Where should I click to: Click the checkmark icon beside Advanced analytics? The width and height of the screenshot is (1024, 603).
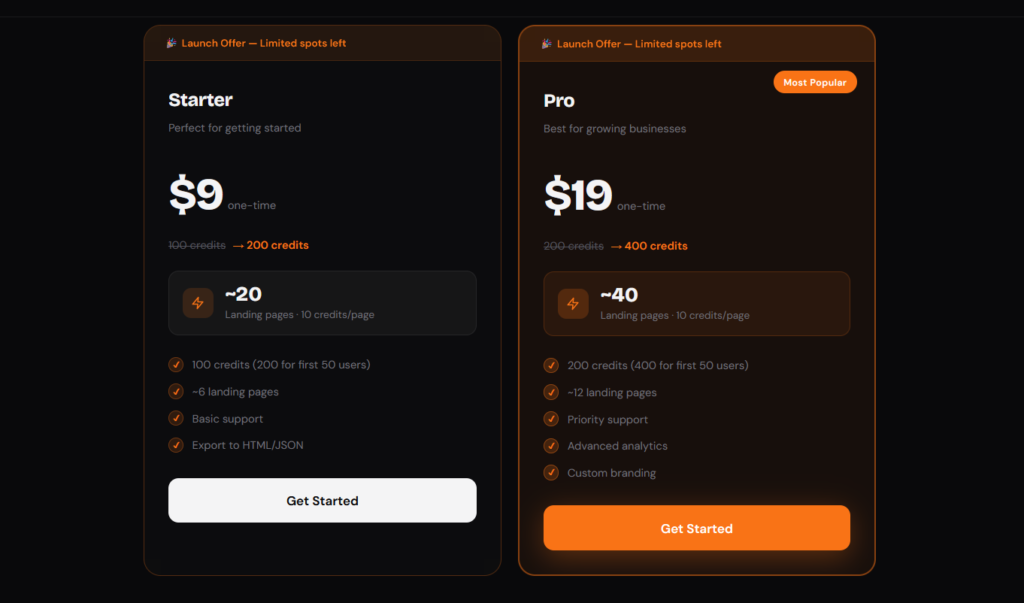pyautogui.click(x=551, y=446)
